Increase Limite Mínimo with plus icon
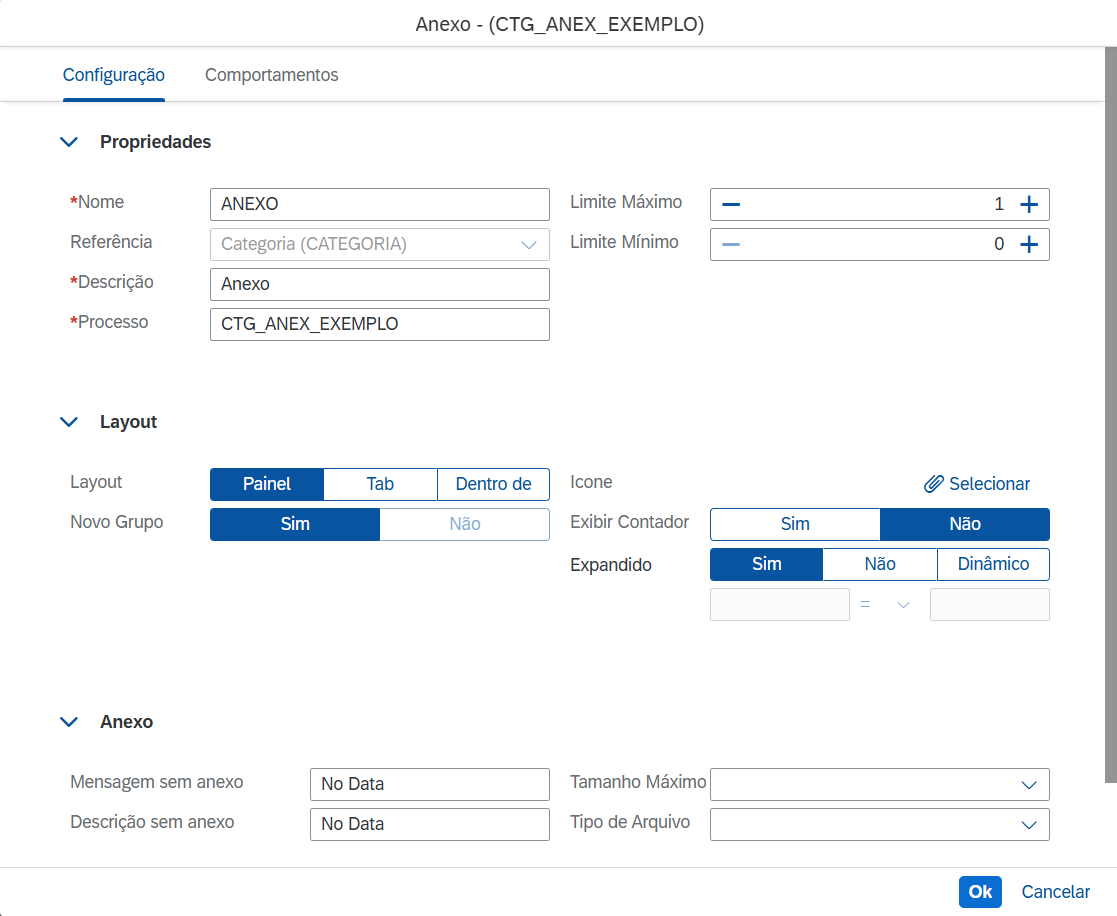Viewport: 1117px width, 916px height. point(1029,245)
